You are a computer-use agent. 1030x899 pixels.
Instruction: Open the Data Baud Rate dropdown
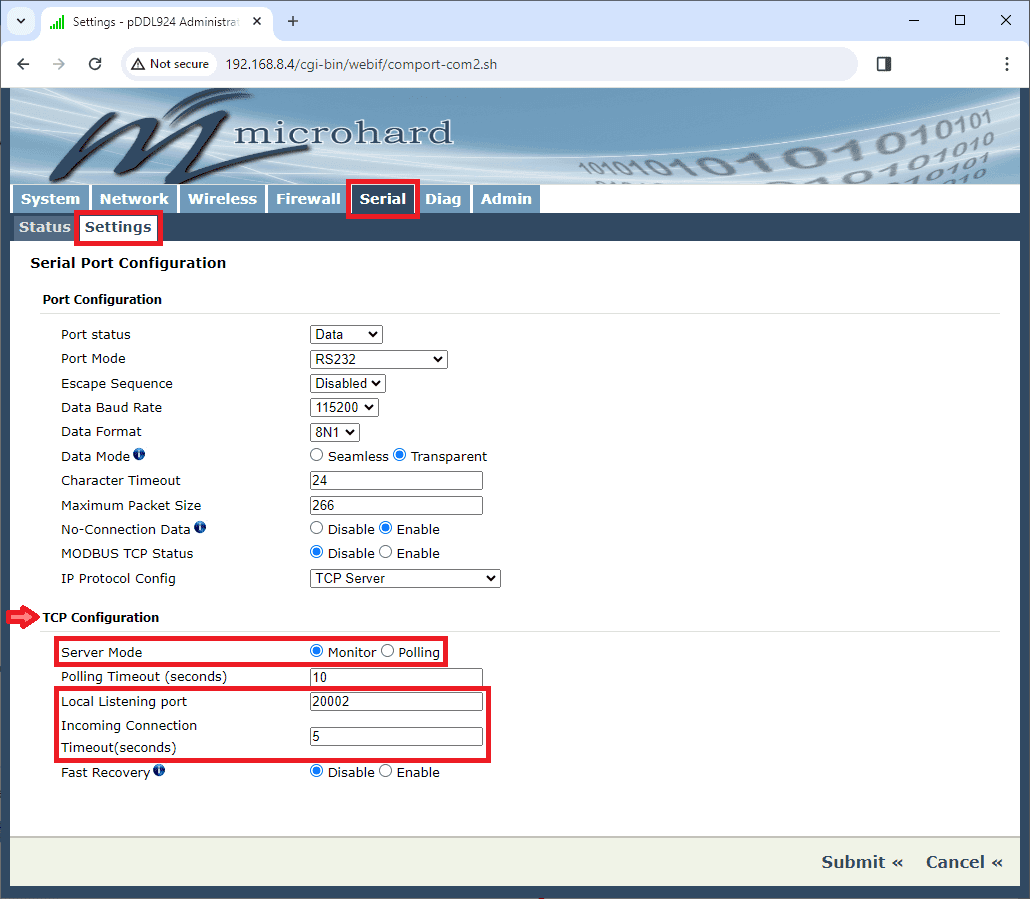(x=344, y=408)
